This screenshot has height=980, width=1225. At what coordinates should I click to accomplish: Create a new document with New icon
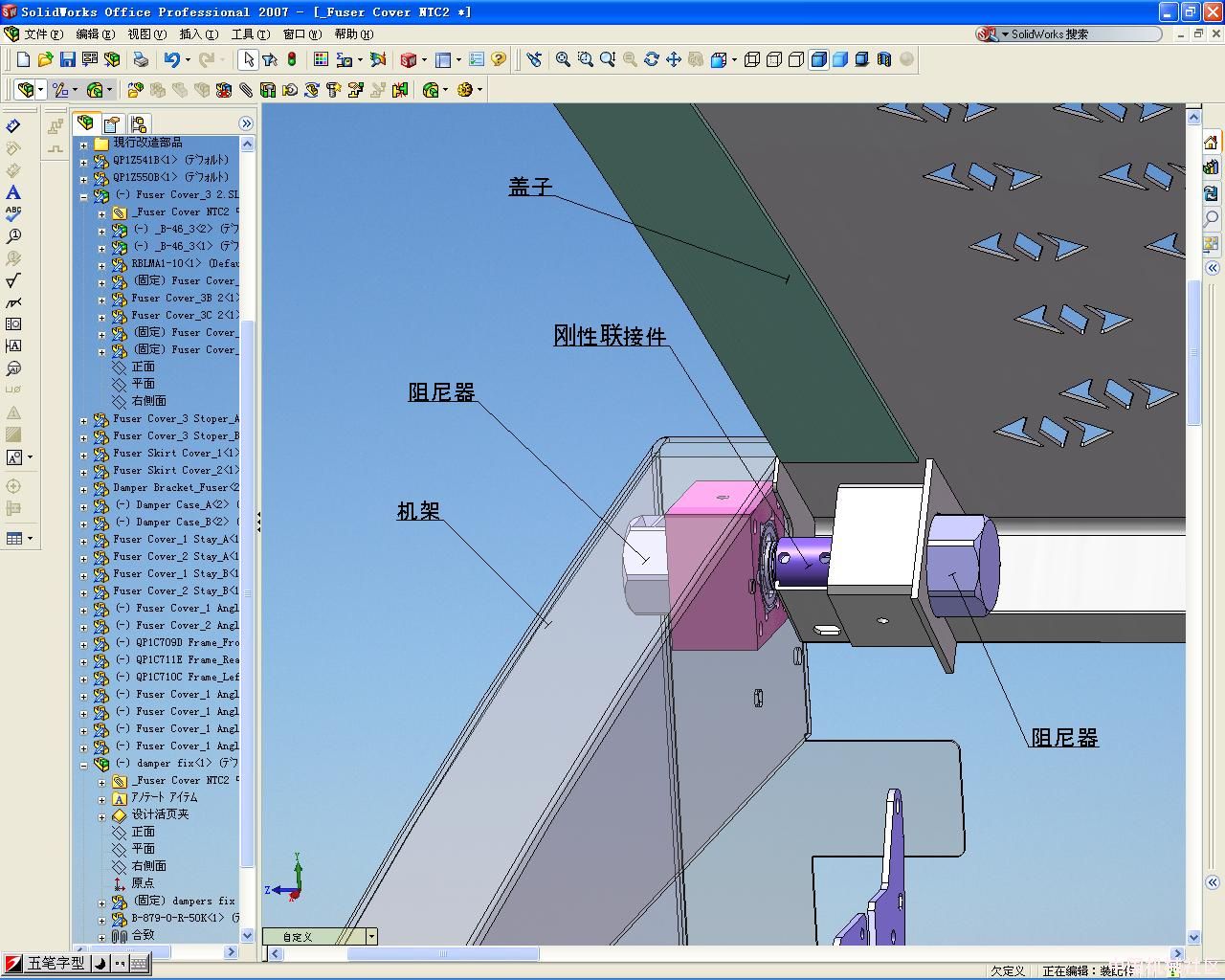23,59
